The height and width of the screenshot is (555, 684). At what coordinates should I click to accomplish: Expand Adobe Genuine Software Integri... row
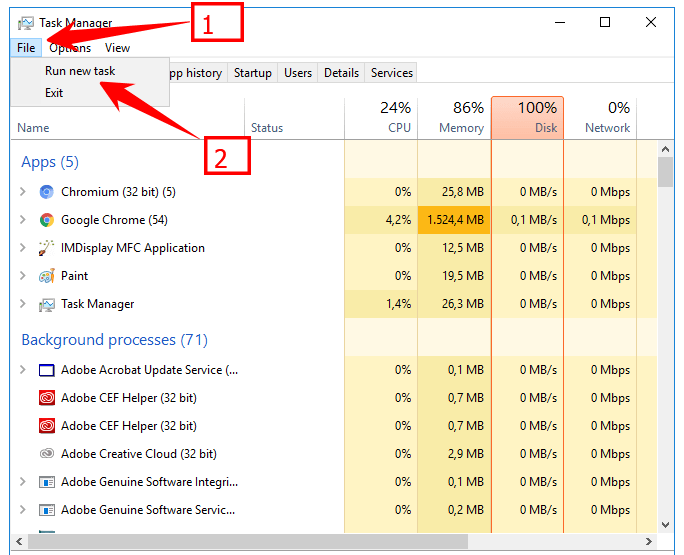point(23,481)
